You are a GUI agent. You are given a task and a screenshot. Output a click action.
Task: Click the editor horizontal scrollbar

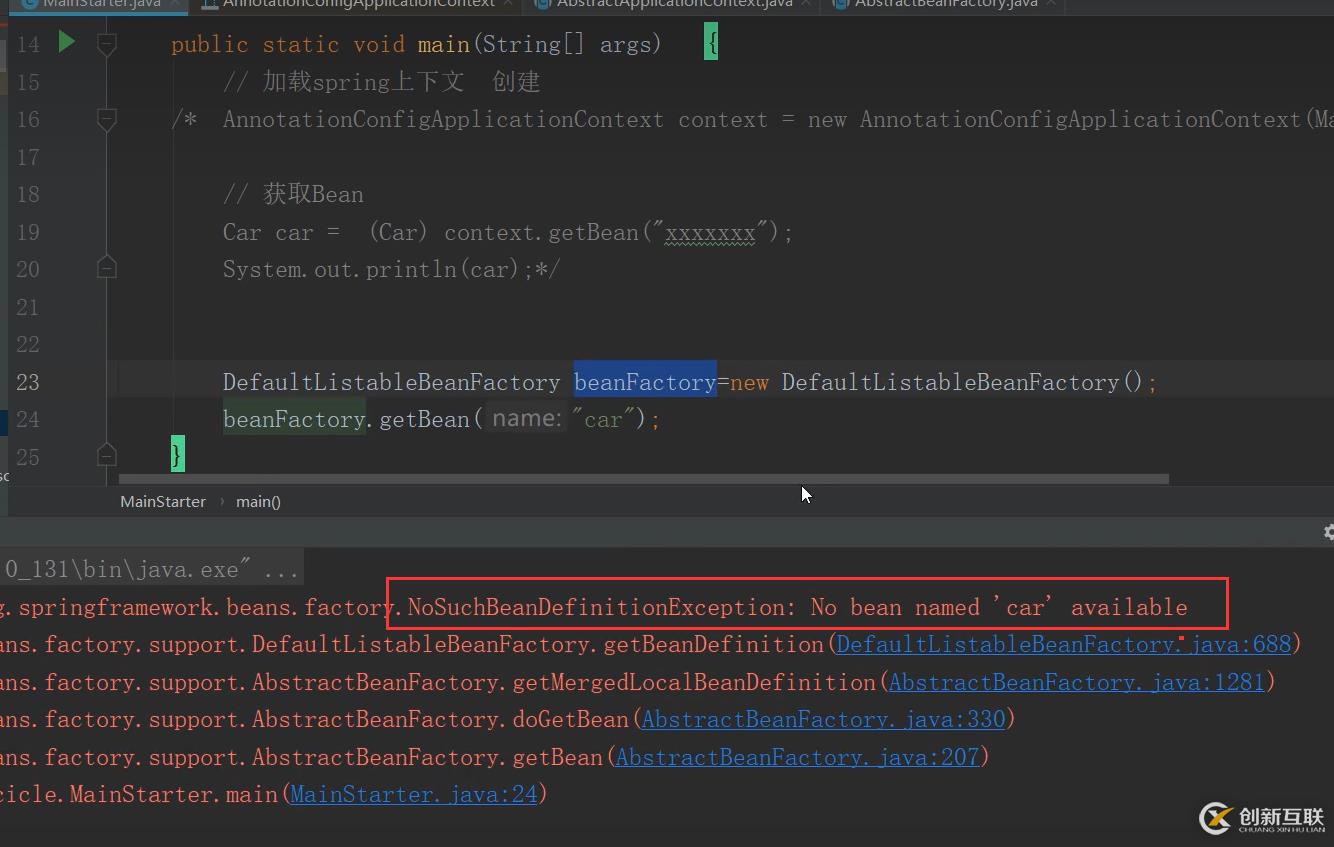coord(640,479)
